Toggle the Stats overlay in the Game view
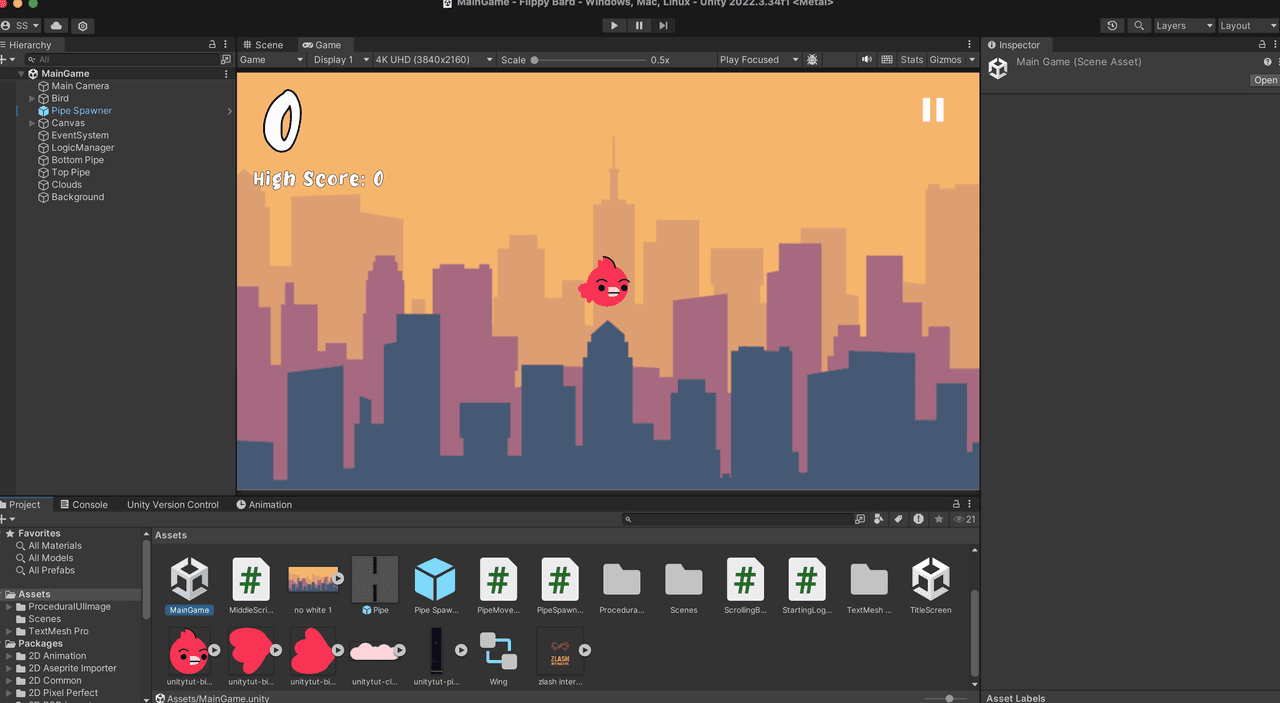This screenshot has width=1280, height=703. tap(911, 60)
